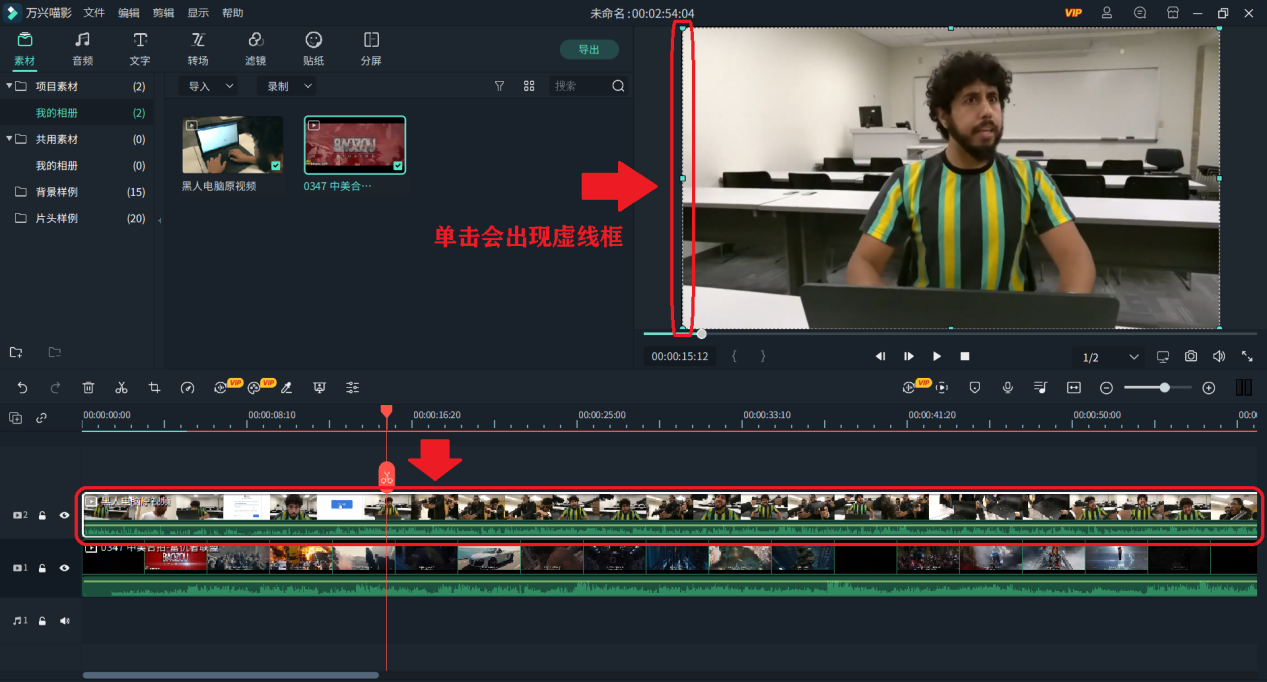The image size is (1267, 682).
Task: Zoom out timeline with minus button
Action: [x=1106, y=387]
